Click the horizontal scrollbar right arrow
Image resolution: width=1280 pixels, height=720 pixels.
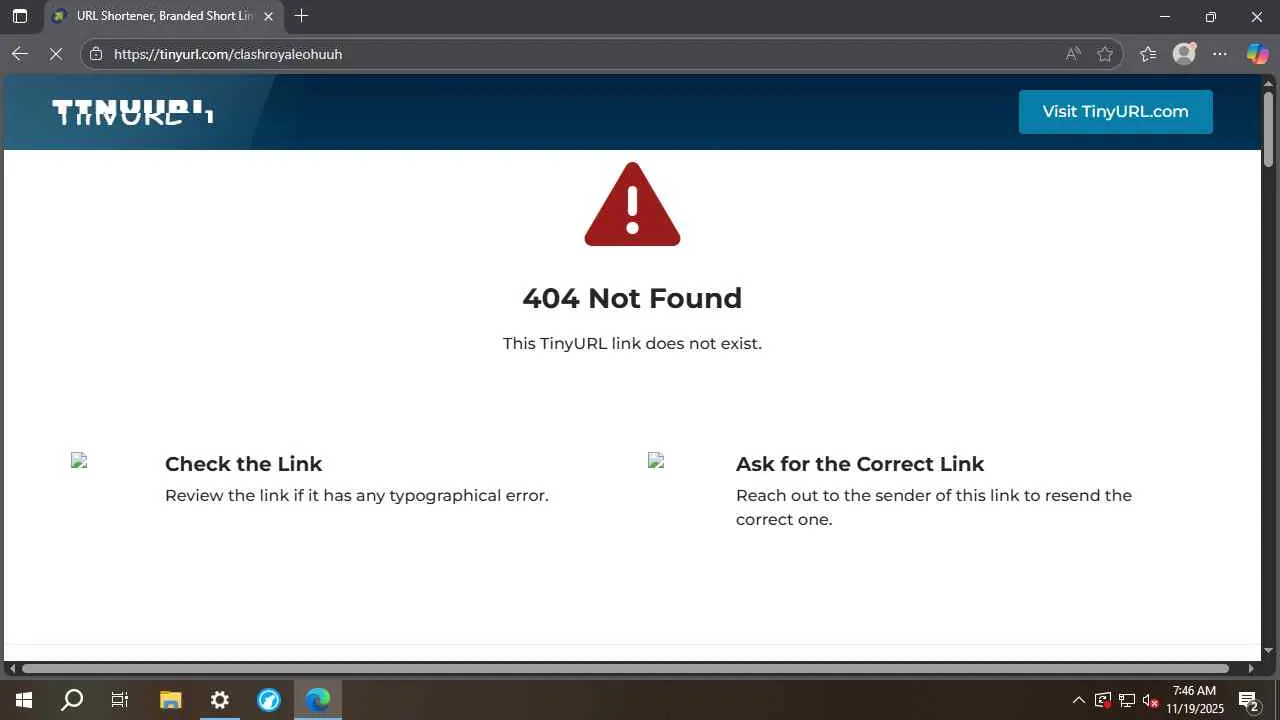[1252, 668]
